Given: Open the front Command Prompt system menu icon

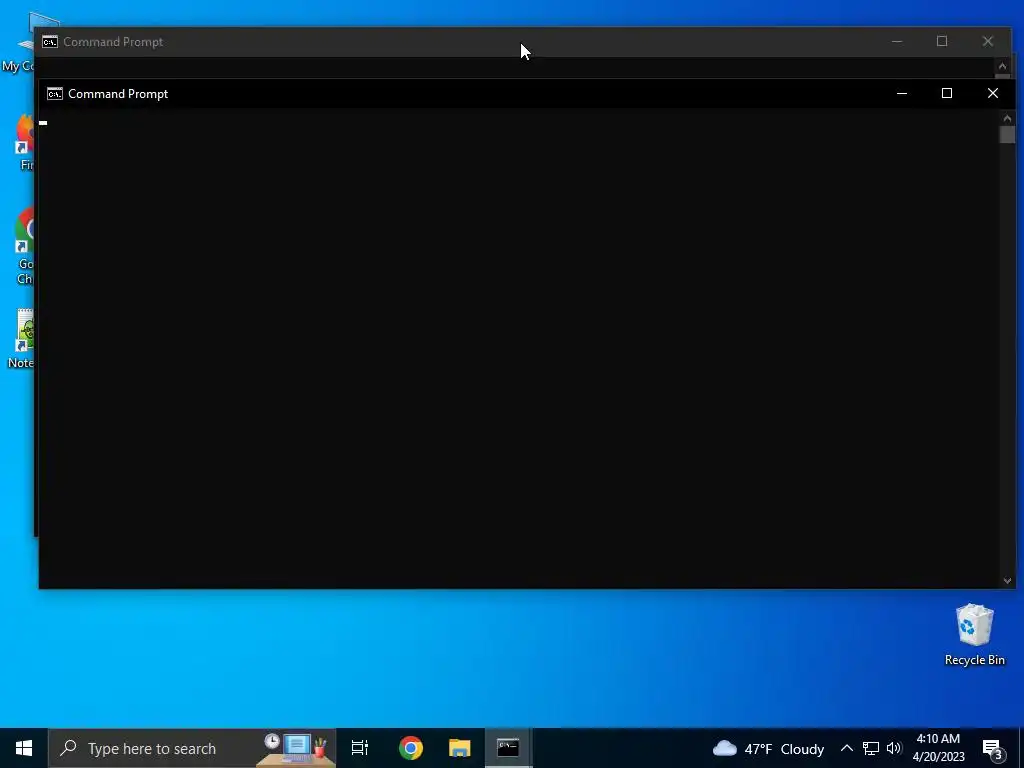Looking at the screenshot, I should pyautogui.click(x=55, y=94).
